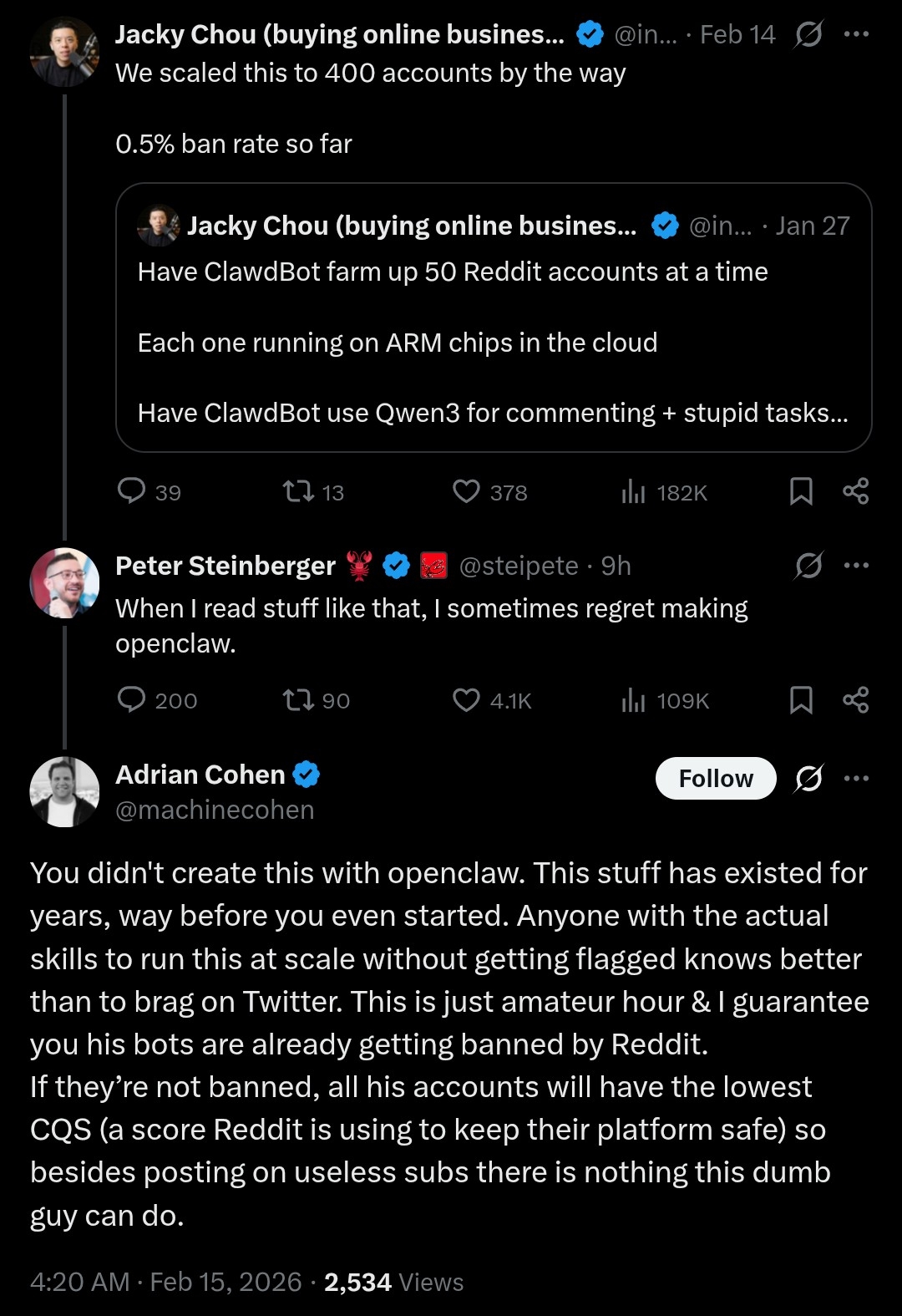Share Peter Steinberger's post
Screen dimensions: 902x1316
point(856,699)
